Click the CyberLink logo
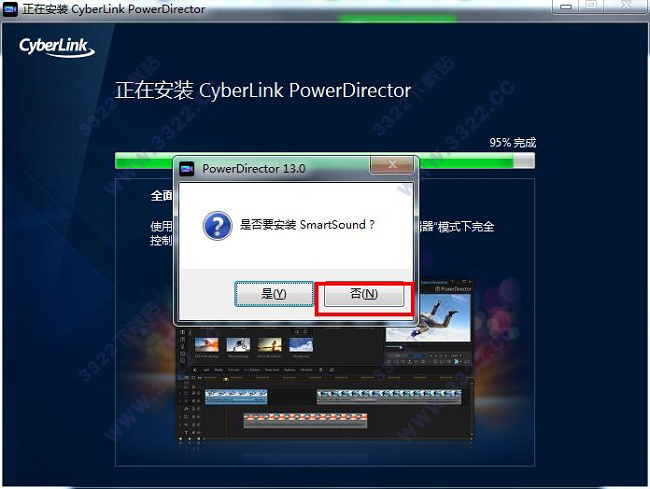 point(57,47)
